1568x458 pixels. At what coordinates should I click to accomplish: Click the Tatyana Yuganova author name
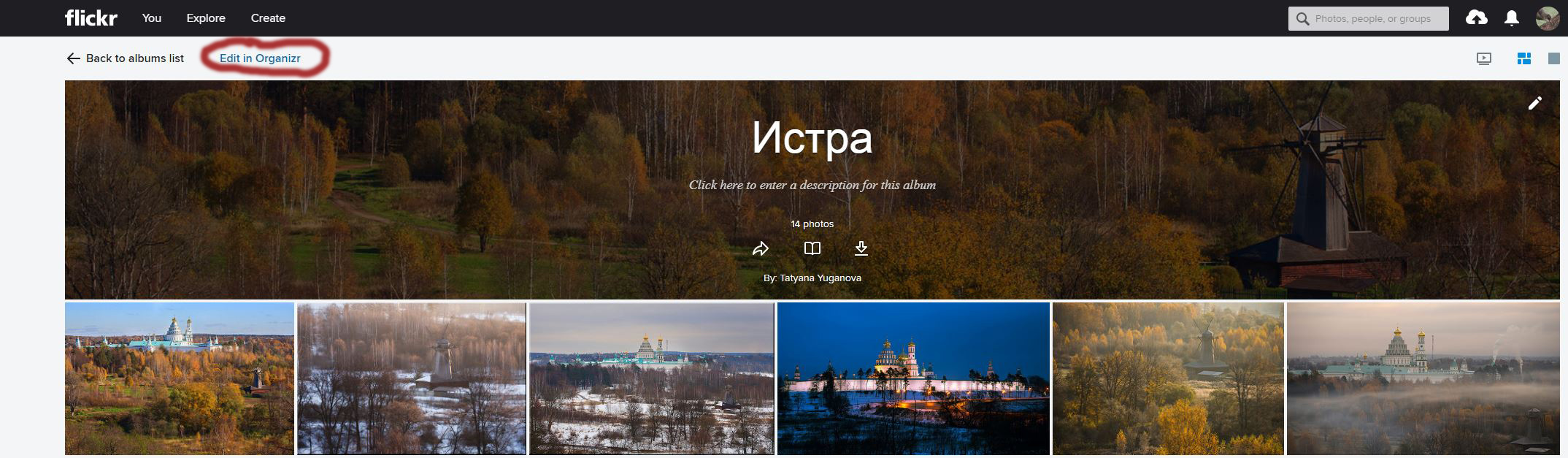coord(820,278)
